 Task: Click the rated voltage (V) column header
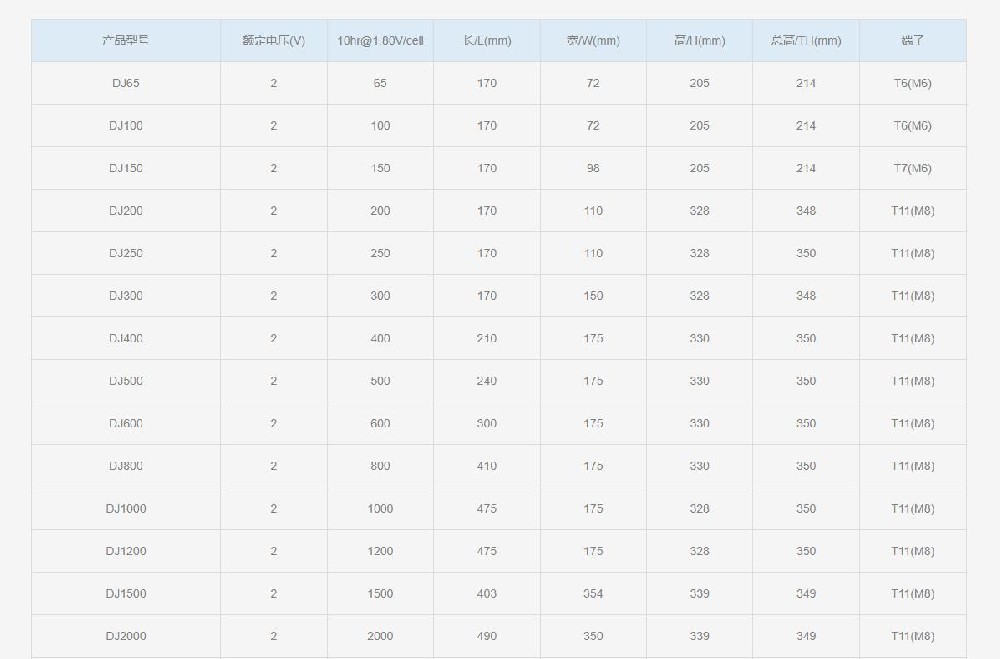point(274,41)
